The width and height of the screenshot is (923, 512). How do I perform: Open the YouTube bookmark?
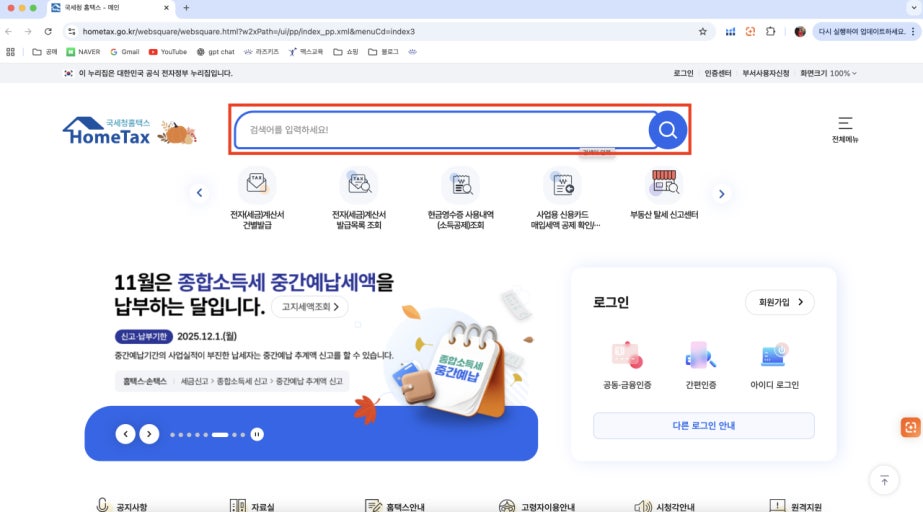pyautogui.click(x=168, y=52)
